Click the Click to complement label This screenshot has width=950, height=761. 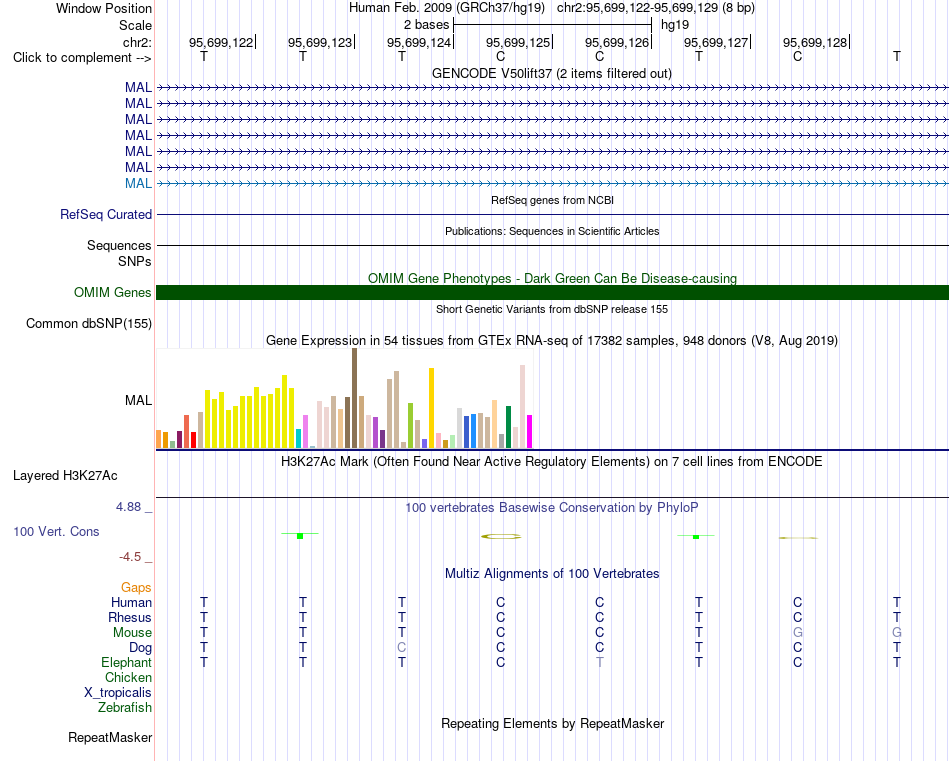[82, 58]
